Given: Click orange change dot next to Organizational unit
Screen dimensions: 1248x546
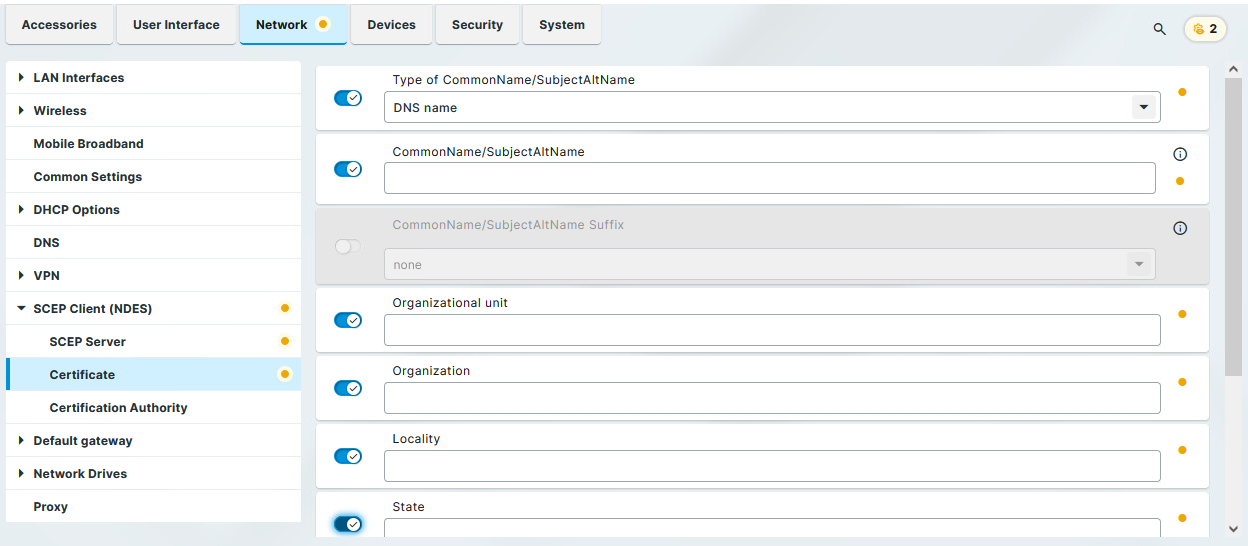Looking at the screenshot, I should [1182, 314].
